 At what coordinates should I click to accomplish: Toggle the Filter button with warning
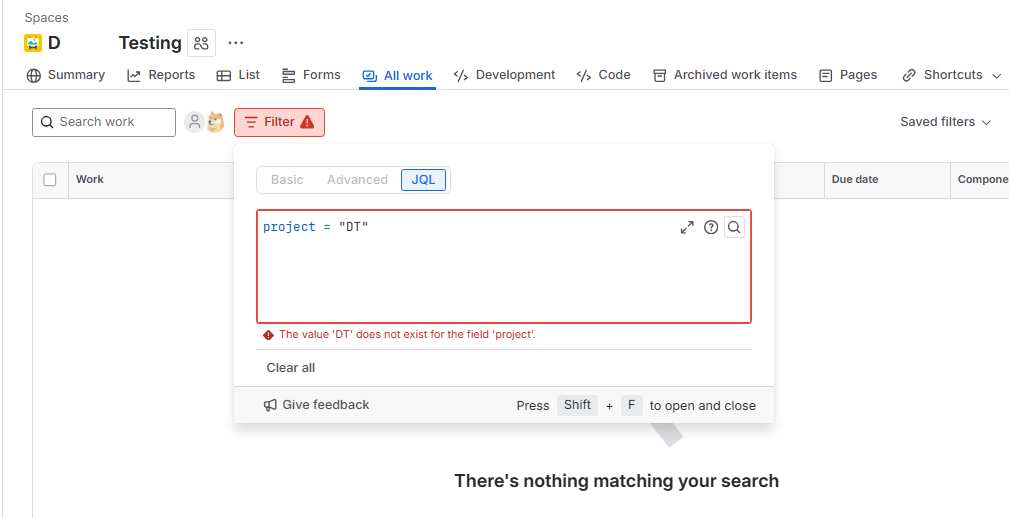pyautogui.click(x=279, y=122)
